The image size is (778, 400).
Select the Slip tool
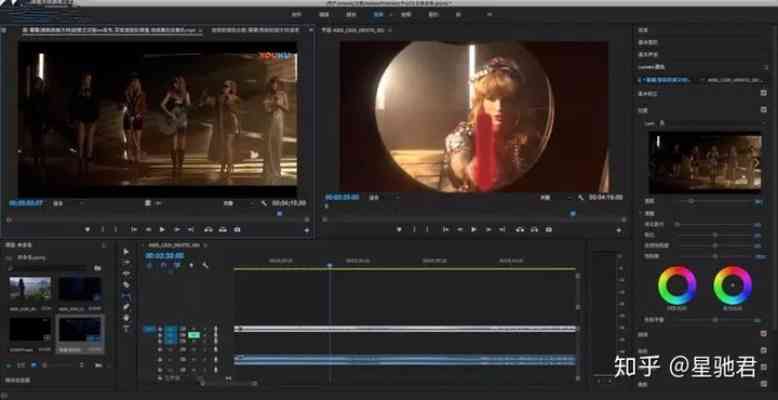[x=126, y=295]
